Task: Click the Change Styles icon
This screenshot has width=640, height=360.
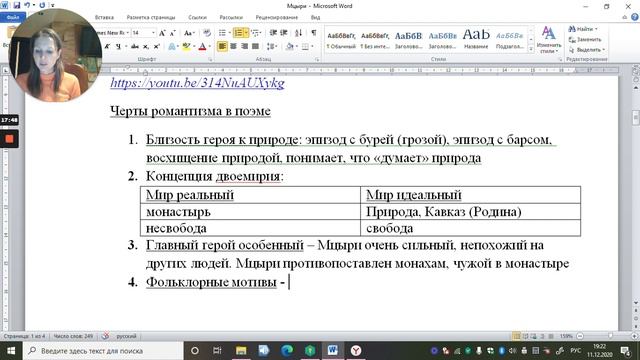Action: click(x=548, y=40)
